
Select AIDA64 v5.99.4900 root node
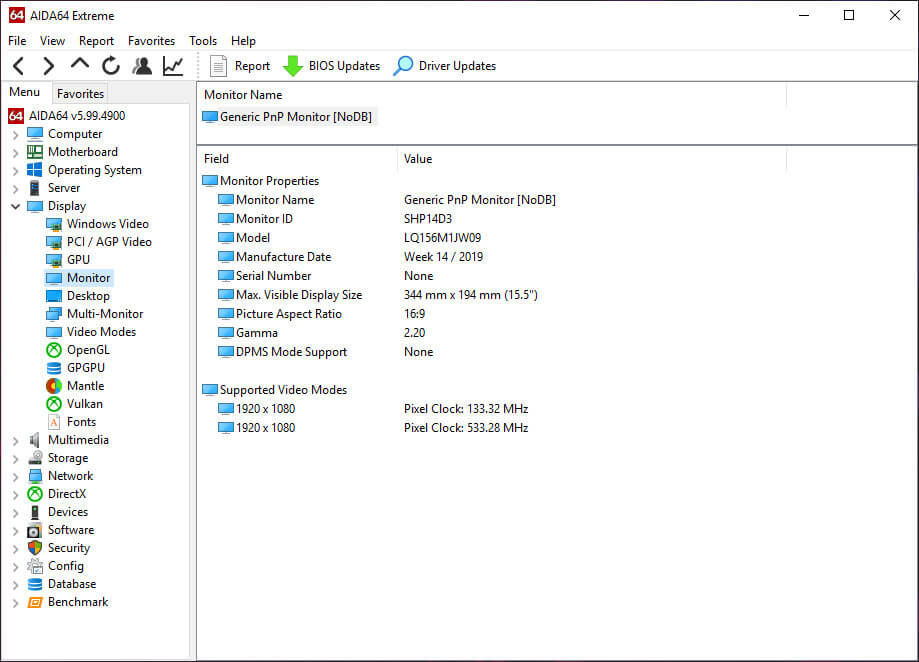pyautogui.click(x=77, y=116)
